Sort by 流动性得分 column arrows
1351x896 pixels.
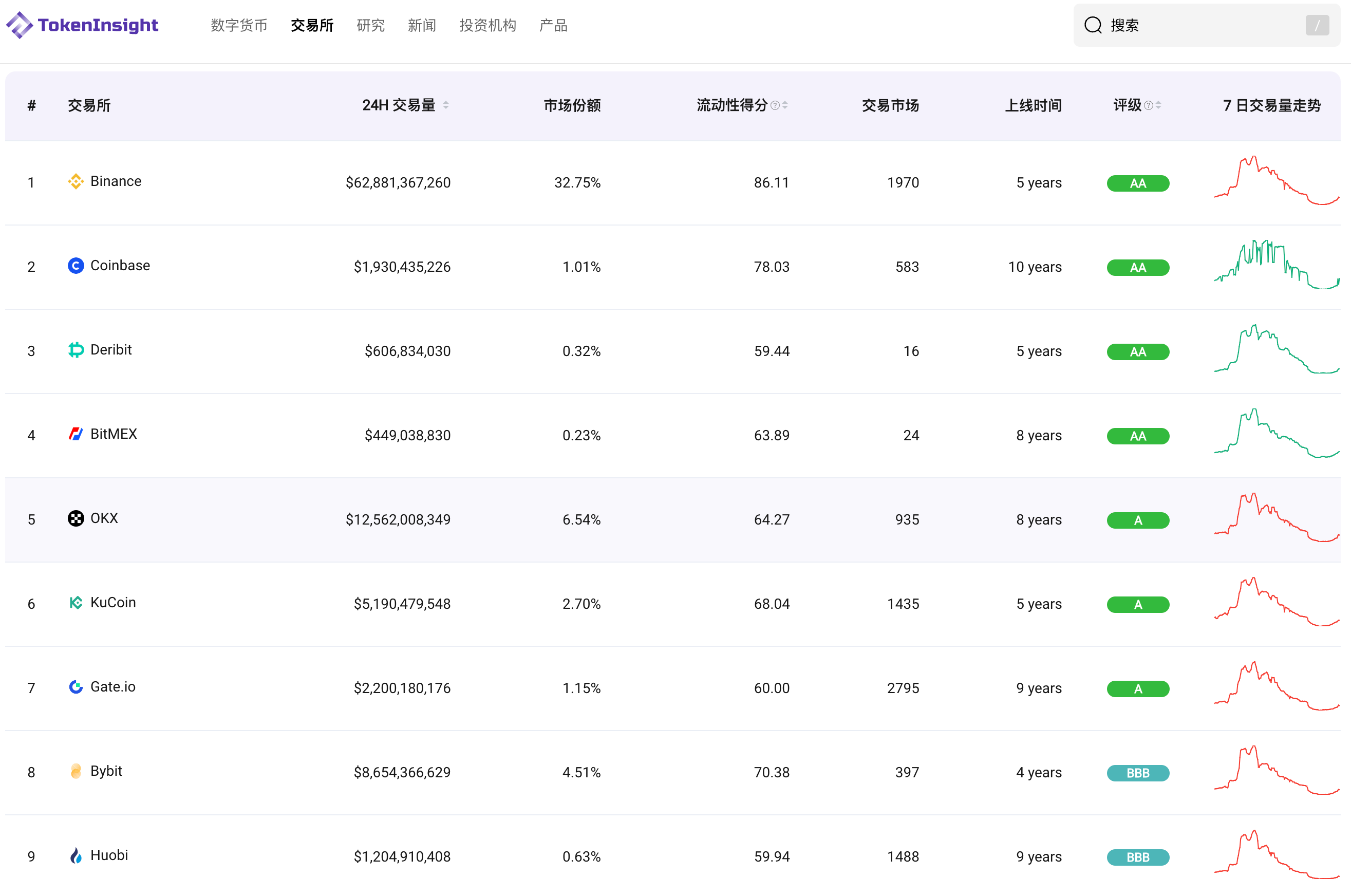[x=785, y=105]
